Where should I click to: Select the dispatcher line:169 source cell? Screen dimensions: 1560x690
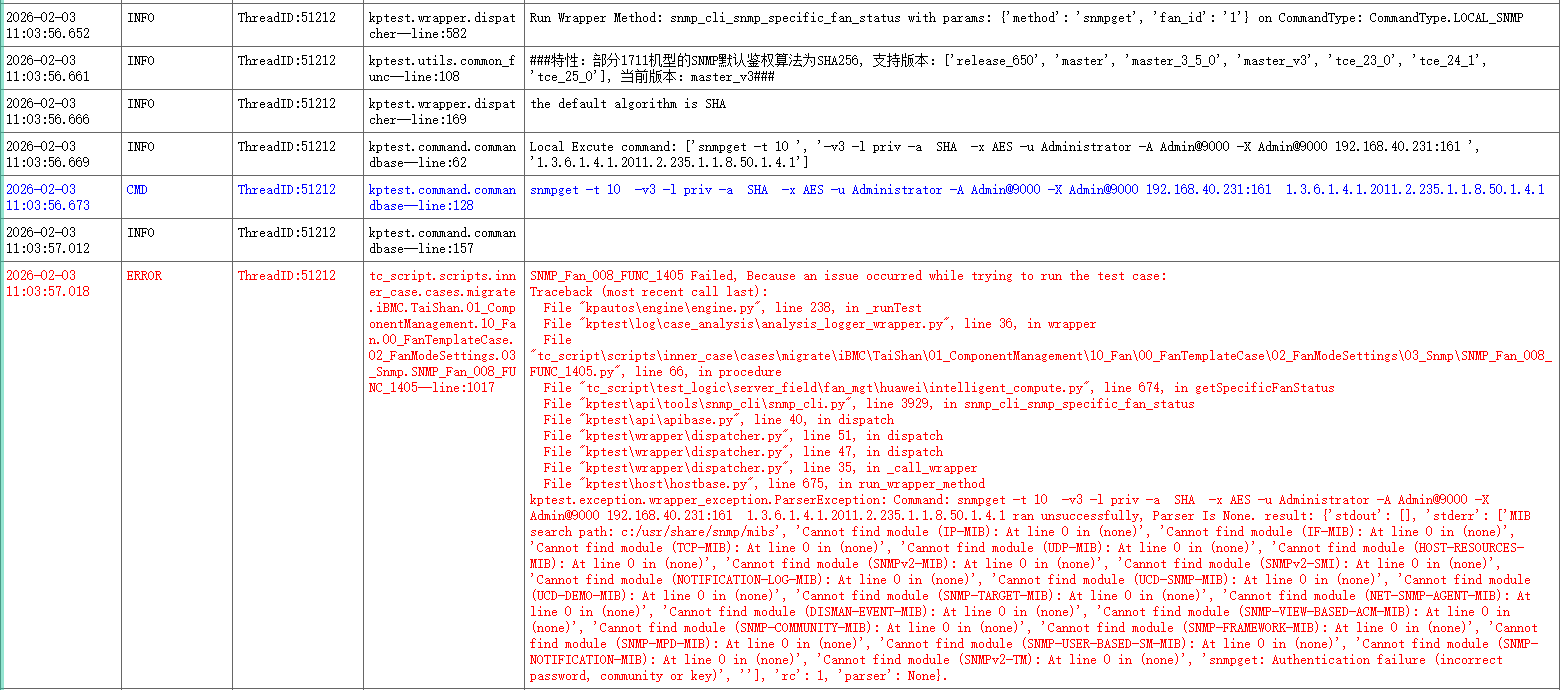pyautogui.click(x=442, y=112)
